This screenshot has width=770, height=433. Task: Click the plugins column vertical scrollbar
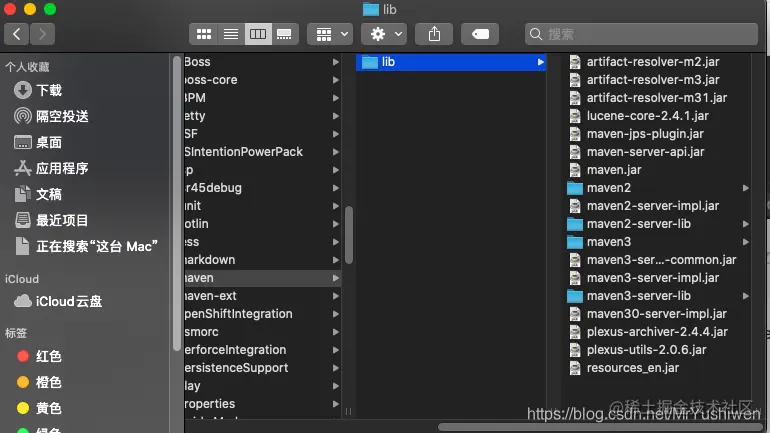349,235
